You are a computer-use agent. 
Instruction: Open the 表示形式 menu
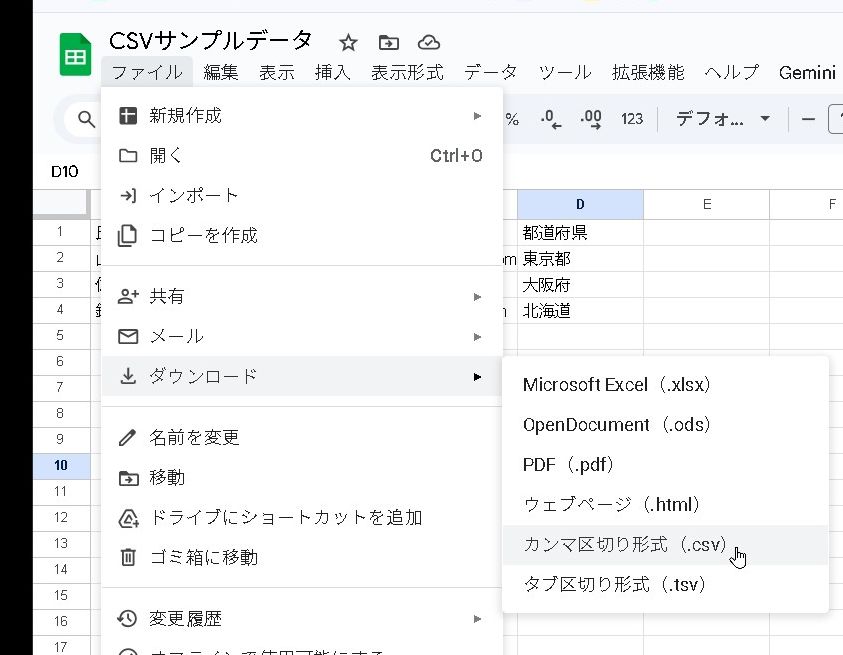point(407,72)
